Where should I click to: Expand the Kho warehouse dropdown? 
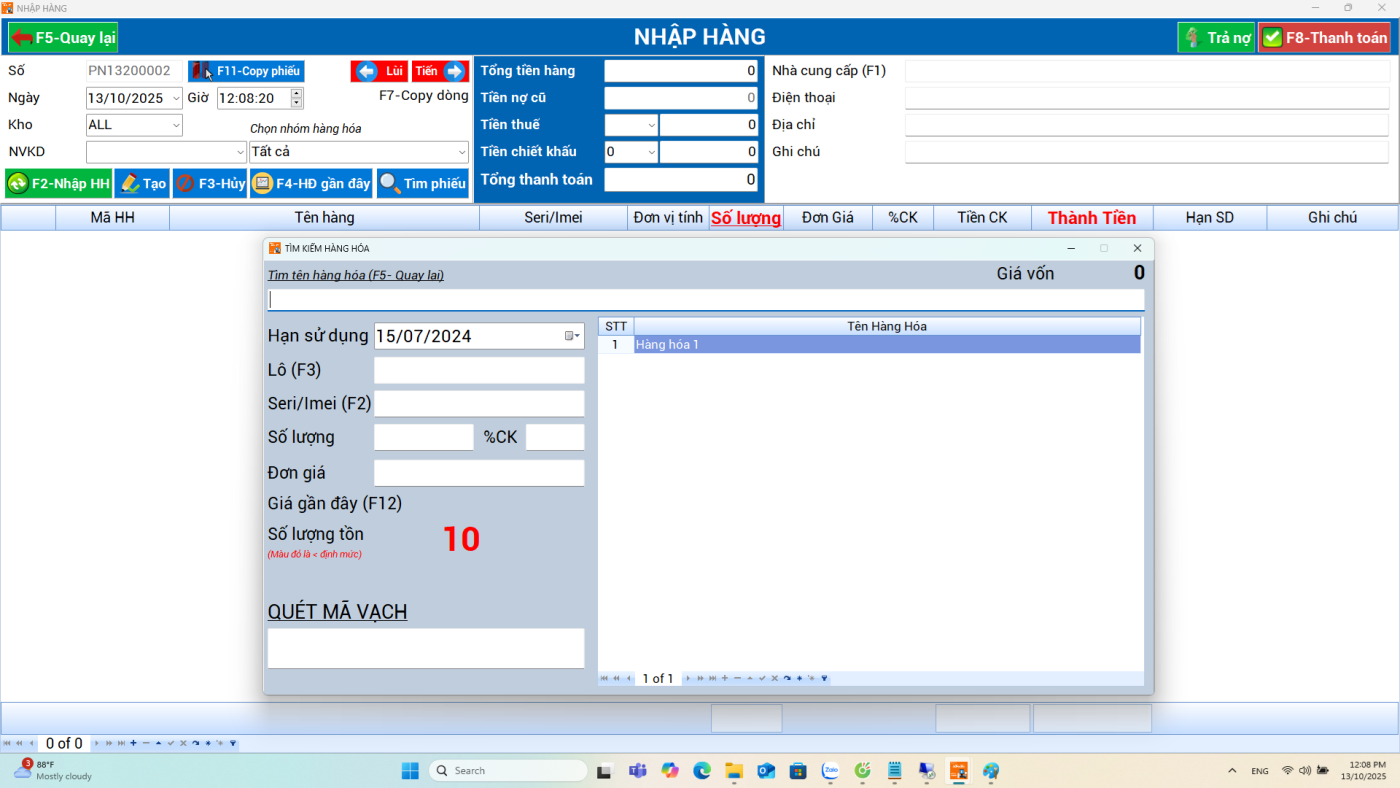(x=176, y=125)
